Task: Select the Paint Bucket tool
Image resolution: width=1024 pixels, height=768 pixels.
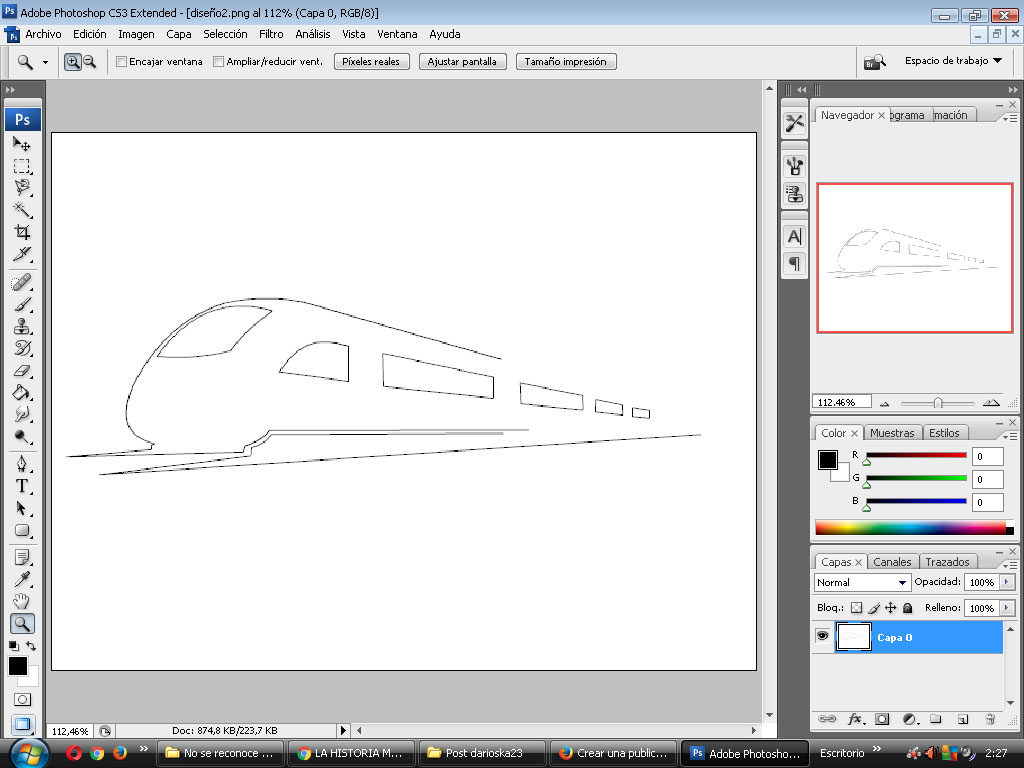Action: coord(22,392)
